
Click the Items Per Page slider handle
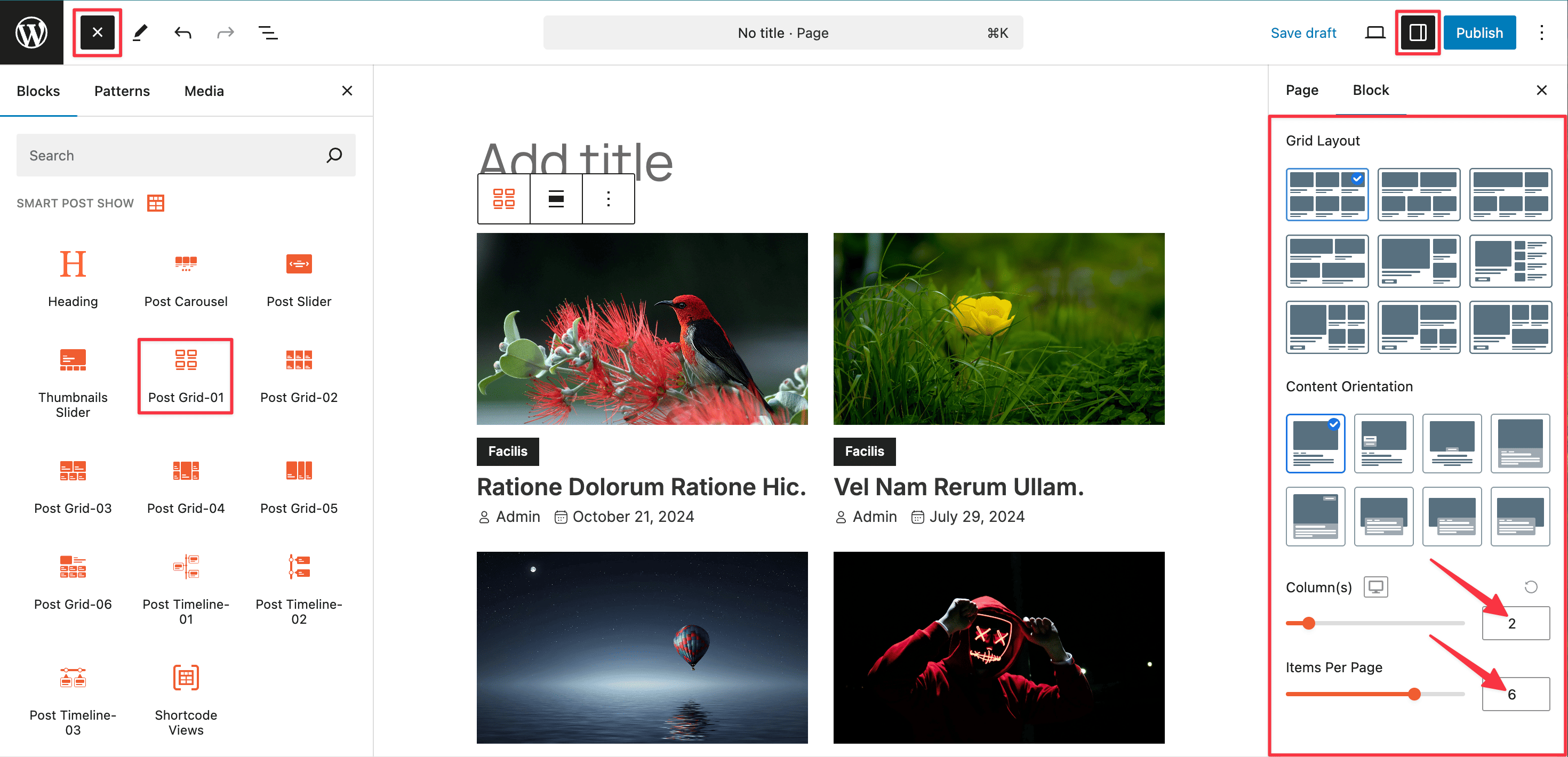[1414, 694]
